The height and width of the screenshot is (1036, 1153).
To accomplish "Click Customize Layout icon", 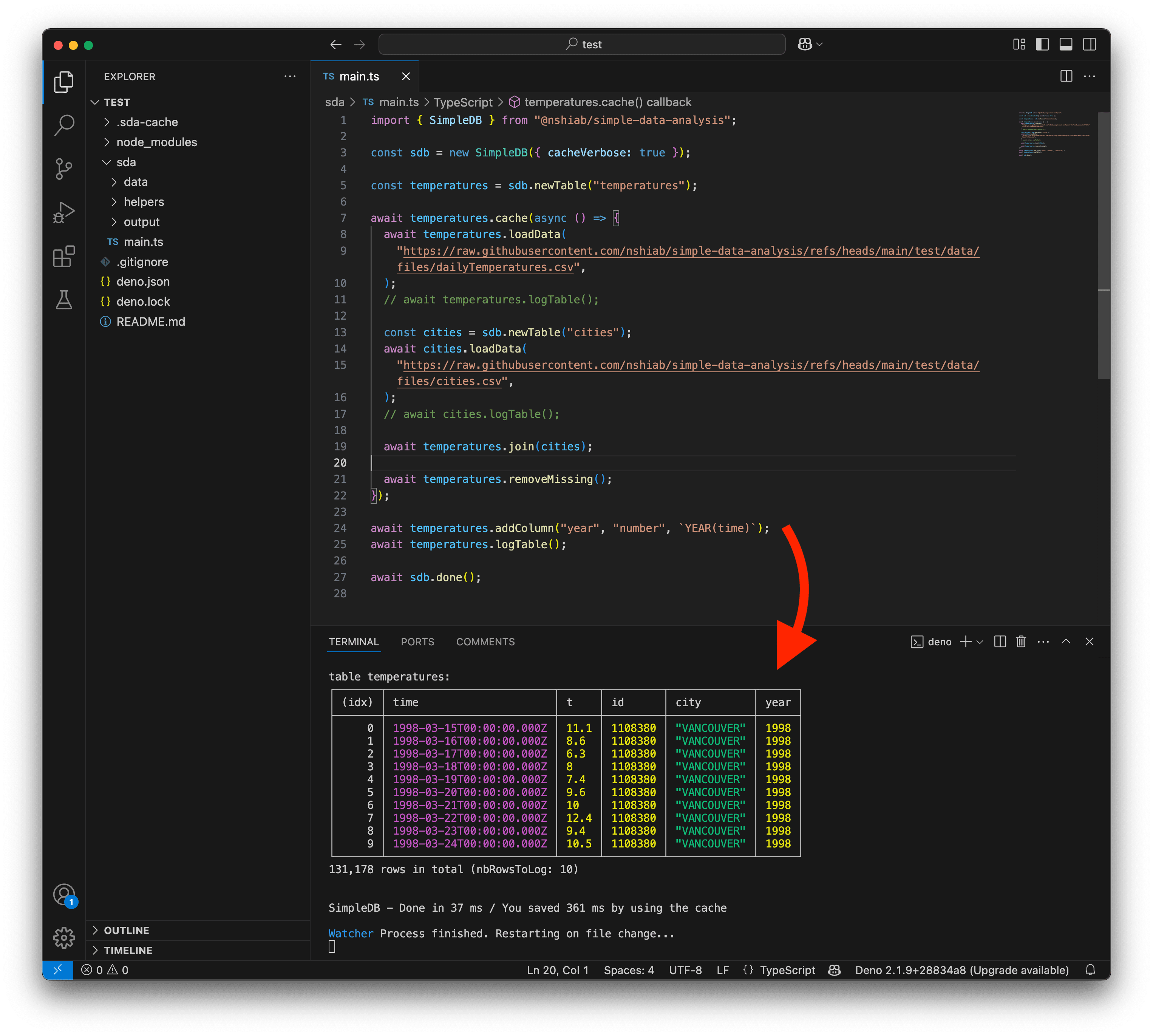I will [1019, 45].
